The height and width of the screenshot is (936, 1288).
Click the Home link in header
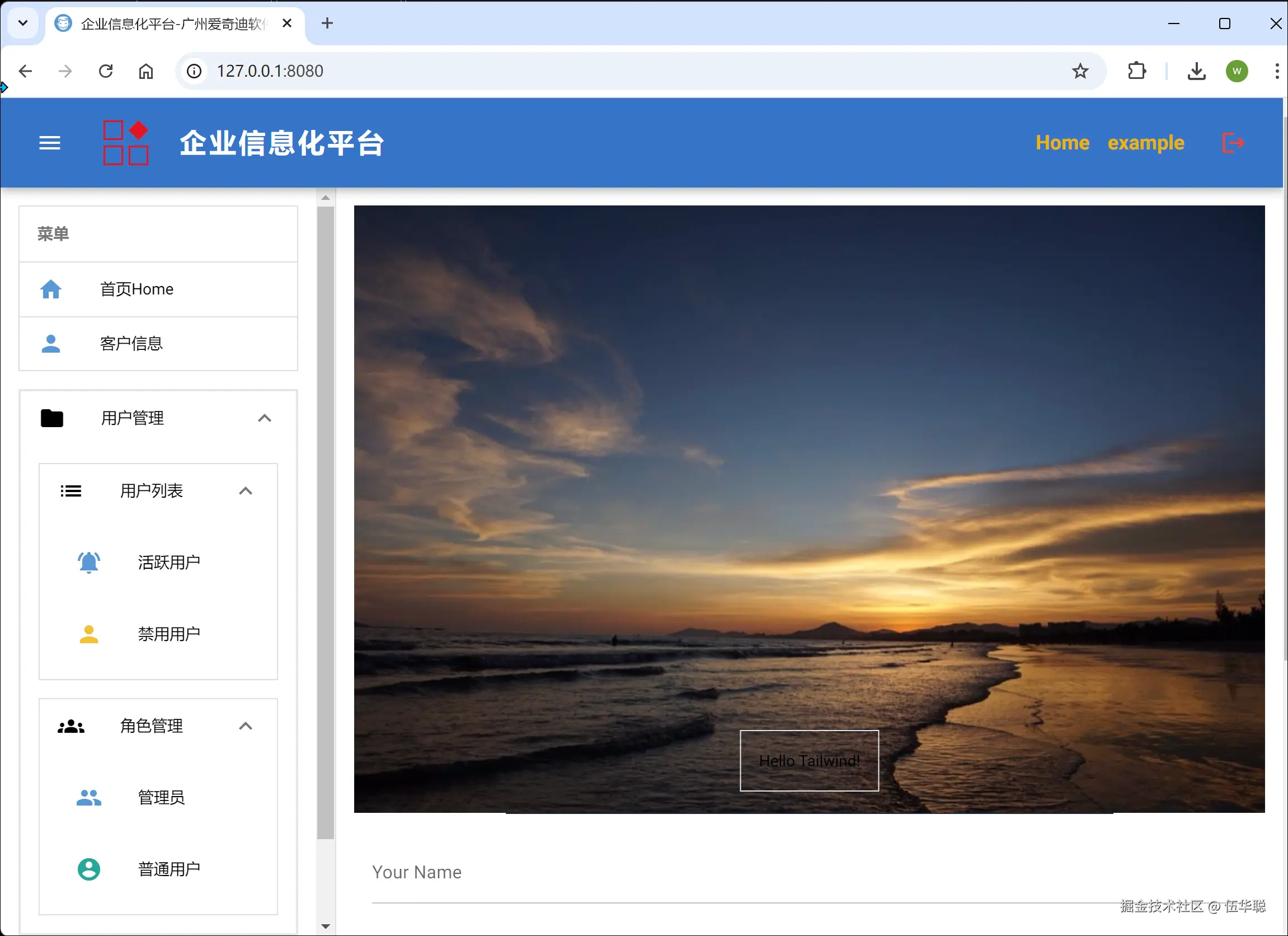1062,143
